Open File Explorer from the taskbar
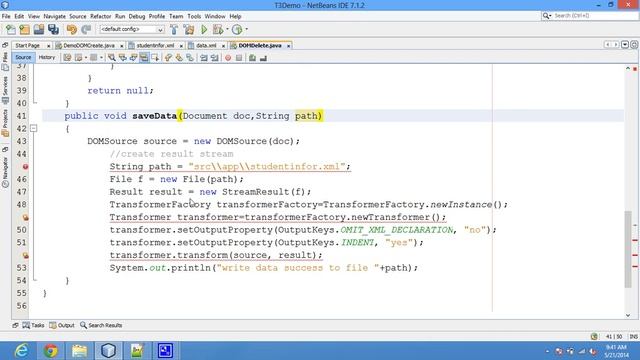 (x=80, y=351)
